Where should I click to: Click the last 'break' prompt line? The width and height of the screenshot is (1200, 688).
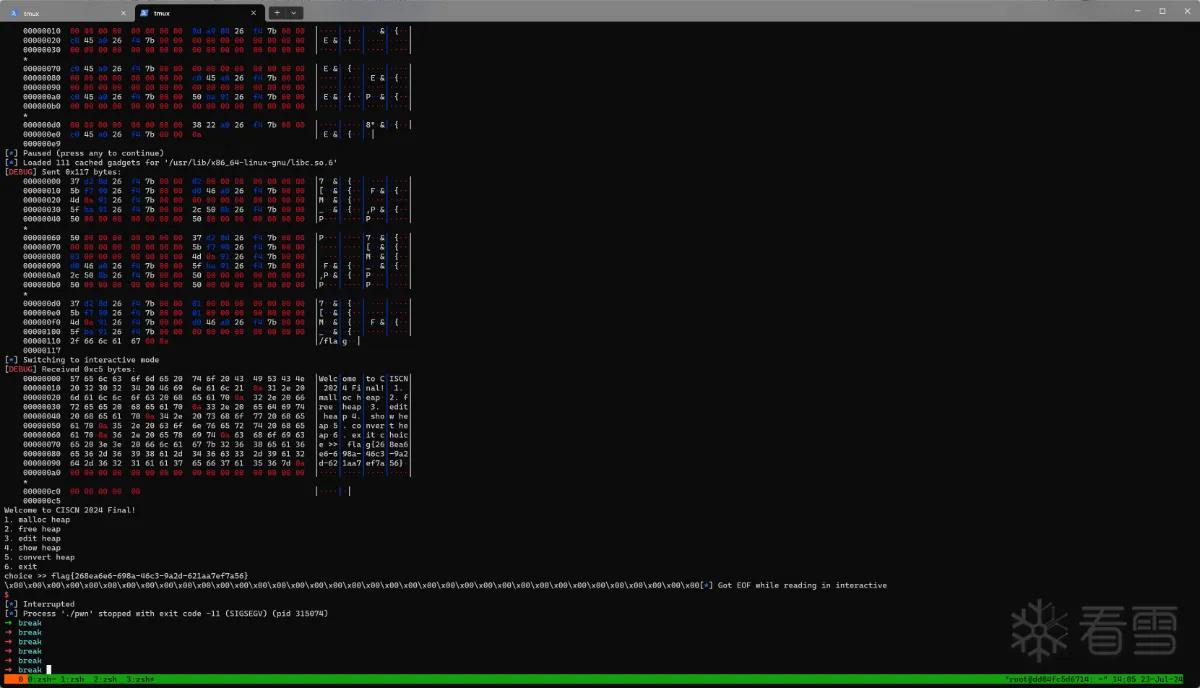click(30, 670)
